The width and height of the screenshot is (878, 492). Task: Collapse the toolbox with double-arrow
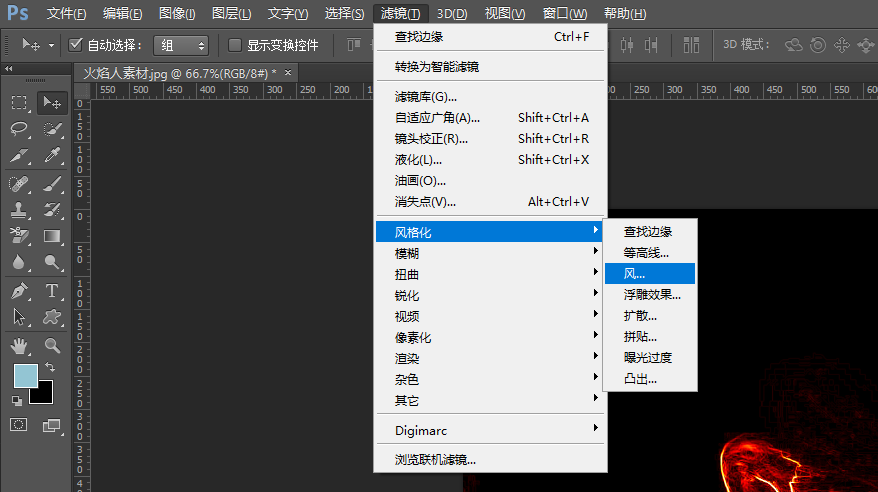click(x=8, y=69)
